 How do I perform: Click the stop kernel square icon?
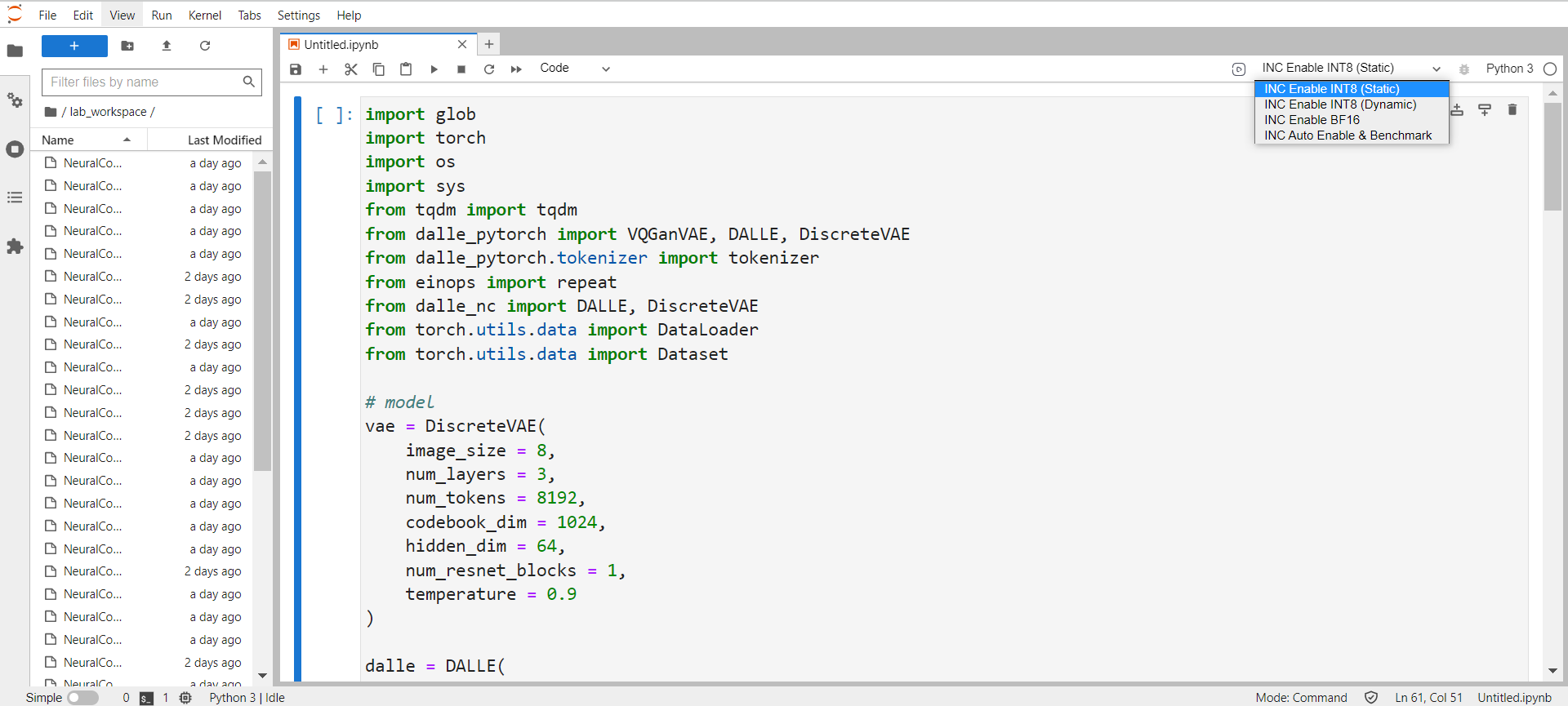click(x=461, y=69)
